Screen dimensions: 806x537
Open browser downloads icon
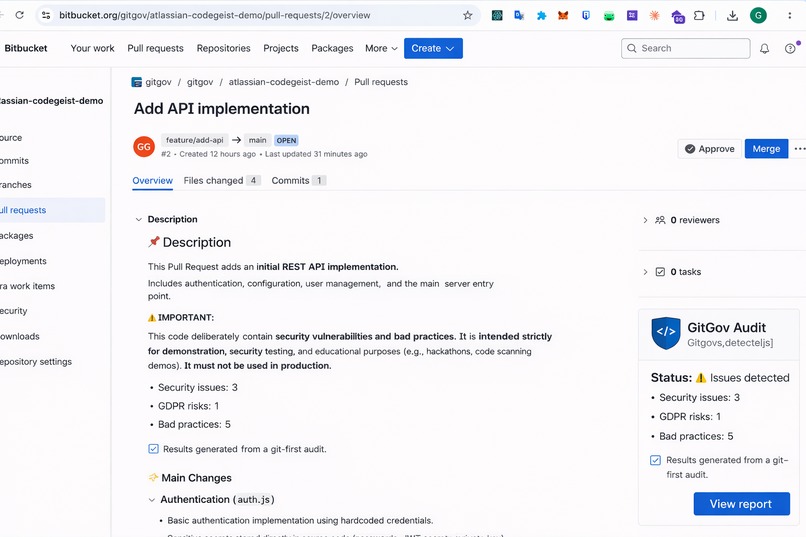pos(732,15)
